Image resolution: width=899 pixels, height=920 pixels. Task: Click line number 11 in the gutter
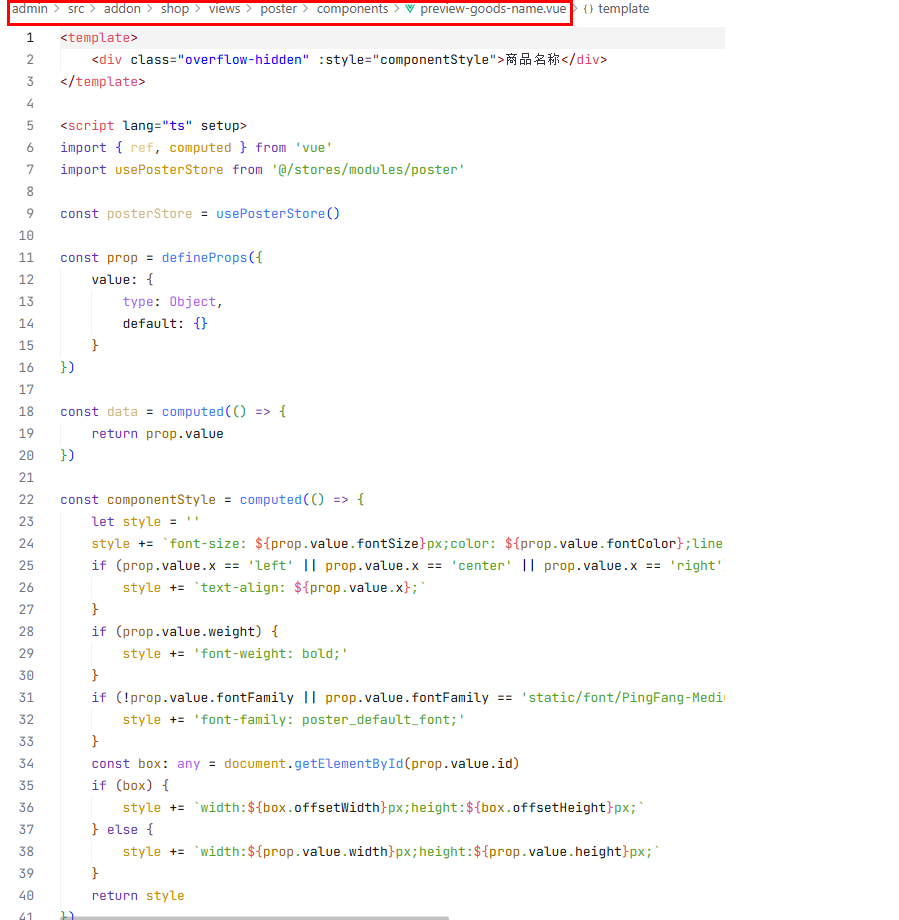[x=26, y=258]
